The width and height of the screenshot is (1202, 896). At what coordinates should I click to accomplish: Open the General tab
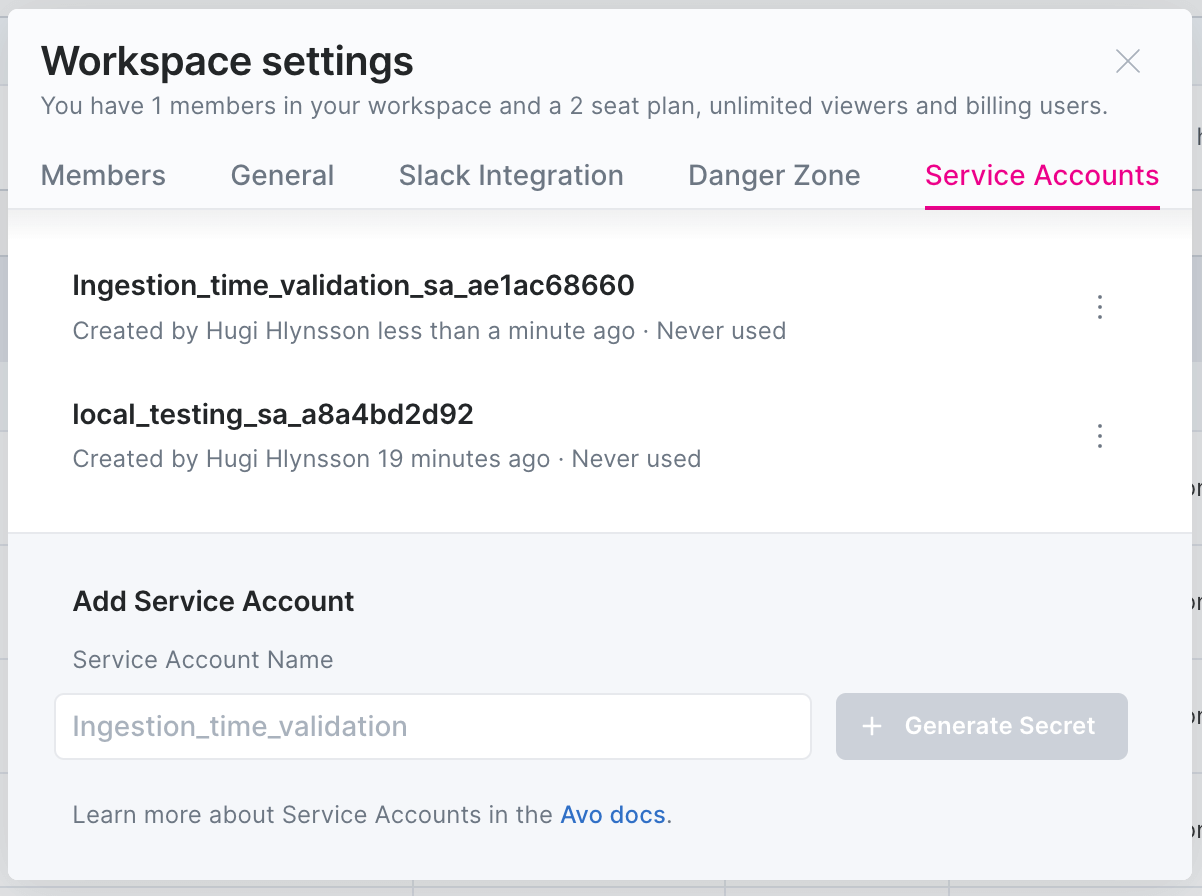coord(282,176)
